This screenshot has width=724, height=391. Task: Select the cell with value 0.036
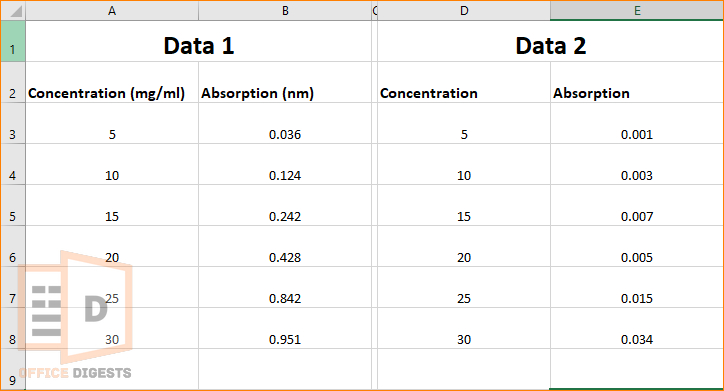285,123
